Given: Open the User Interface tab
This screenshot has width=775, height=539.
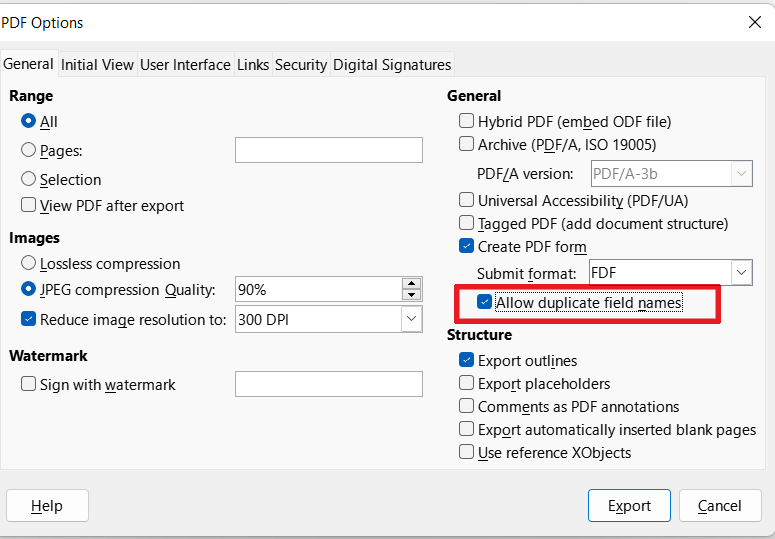Looking at the screenshot, I should point(185,64).
